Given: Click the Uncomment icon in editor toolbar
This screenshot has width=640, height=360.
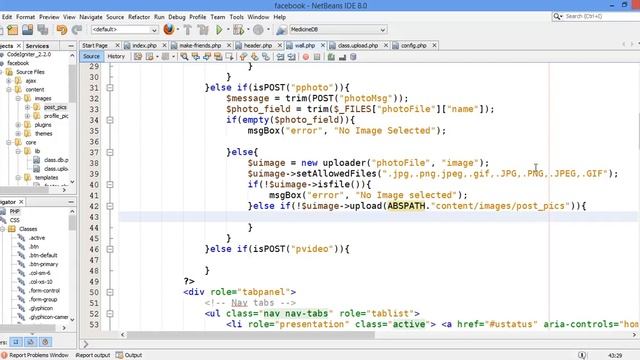Looking at the screenshot, I should 342,57.
